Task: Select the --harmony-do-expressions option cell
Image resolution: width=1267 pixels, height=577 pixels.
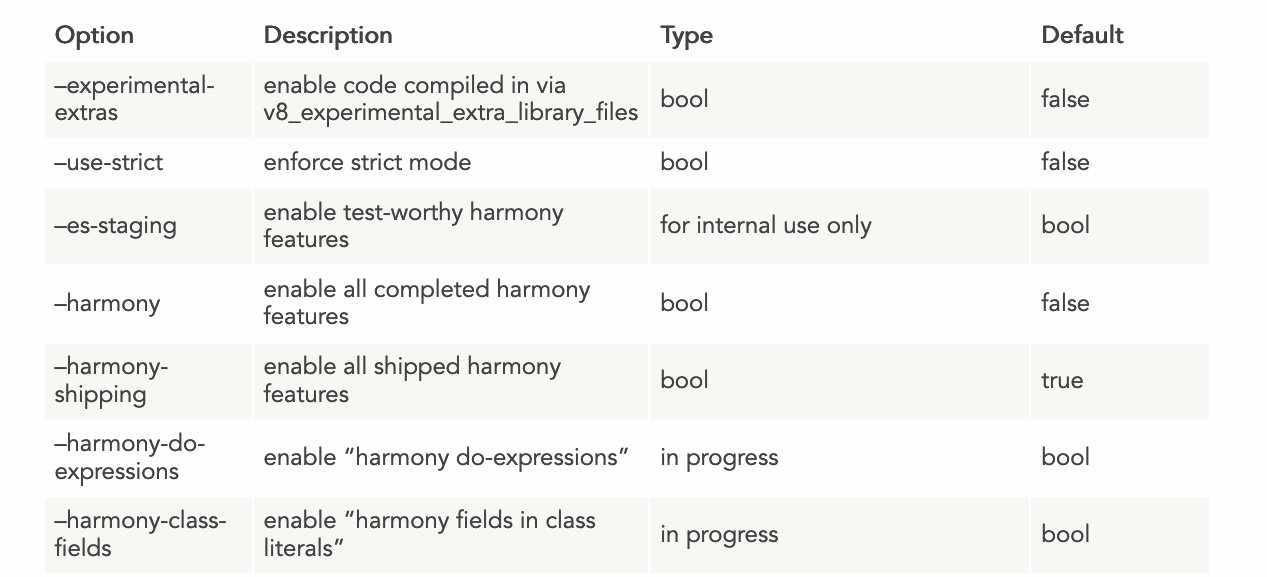Action: pyautogui.click(x=129, y=457)
